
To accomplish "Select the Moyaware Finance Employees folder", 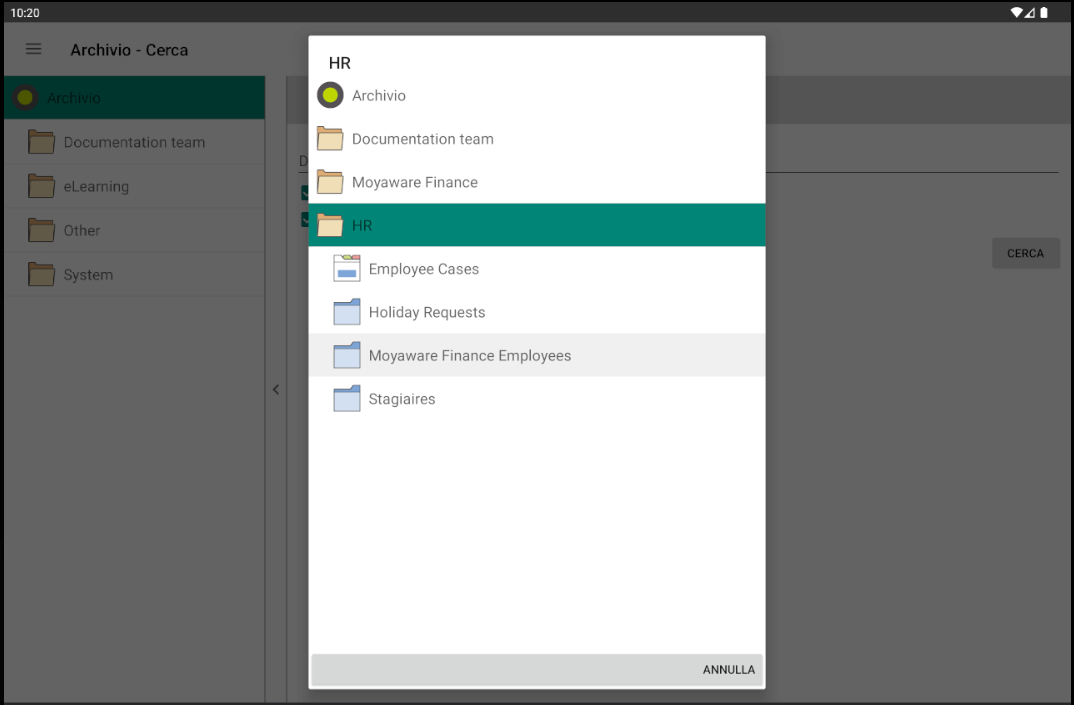I will click(x=470, y=355).
